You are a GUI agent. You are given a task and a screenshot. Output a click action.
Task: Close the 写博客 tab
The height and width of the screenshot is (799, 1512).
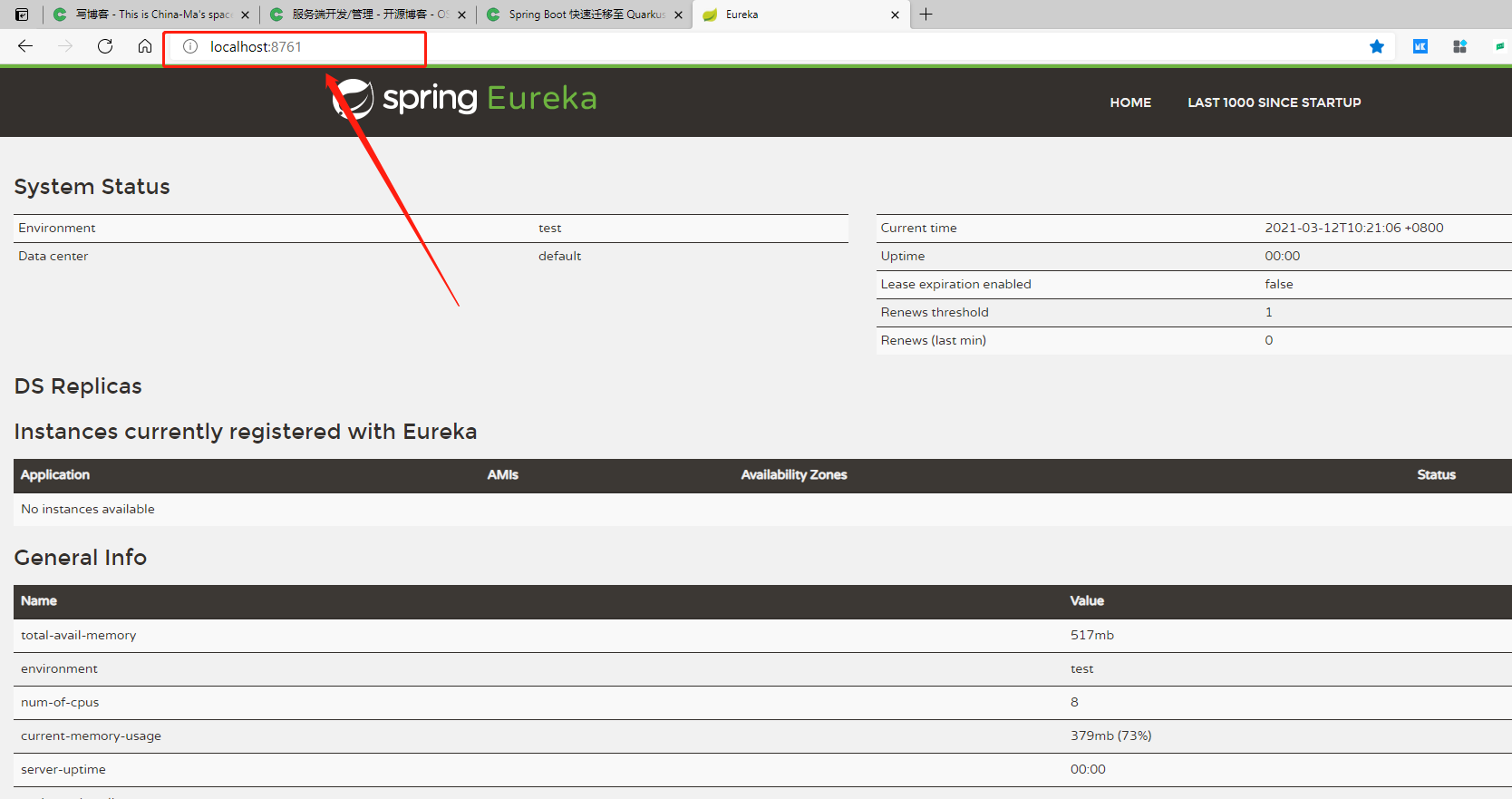click(245, 15)
